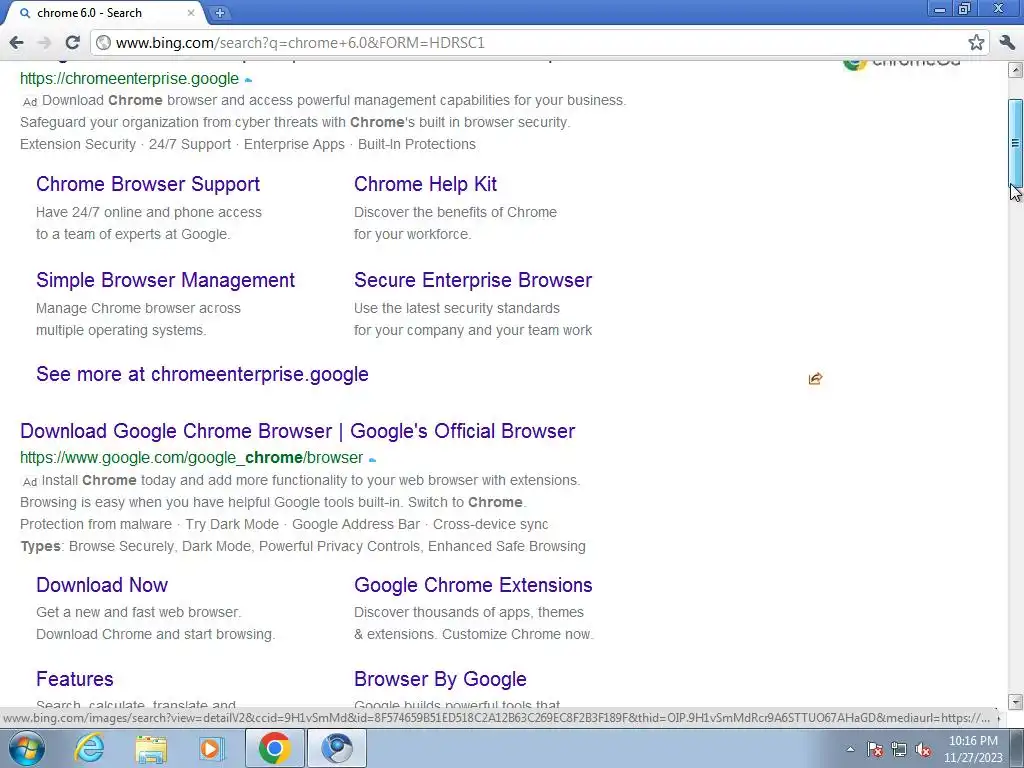Open the google.com/google_chrome/browser URL
1024x768 pixels.
(x=191, y=458)
